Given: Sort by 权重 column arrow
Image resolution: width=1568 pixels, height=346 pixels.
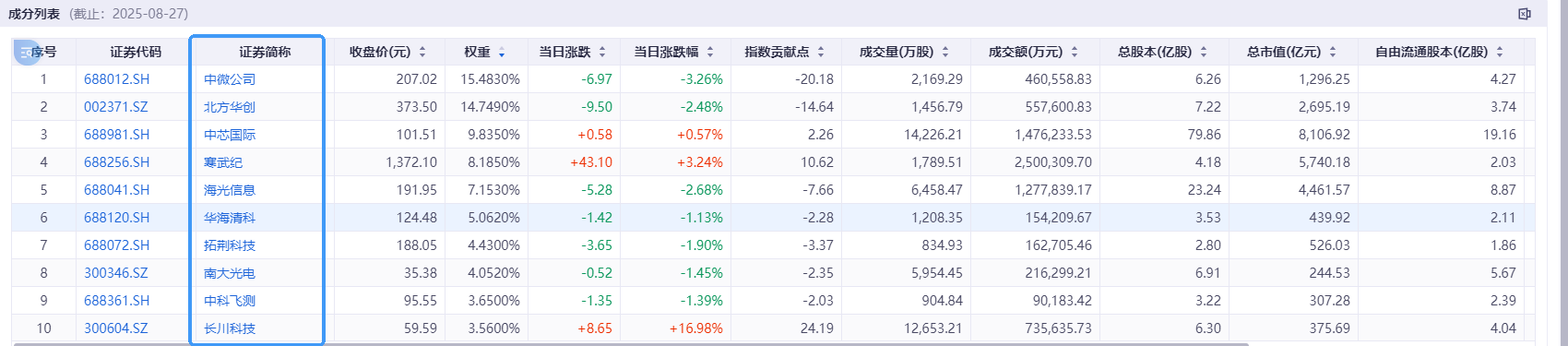Looking at the screenshot, I should pos(502,53).
